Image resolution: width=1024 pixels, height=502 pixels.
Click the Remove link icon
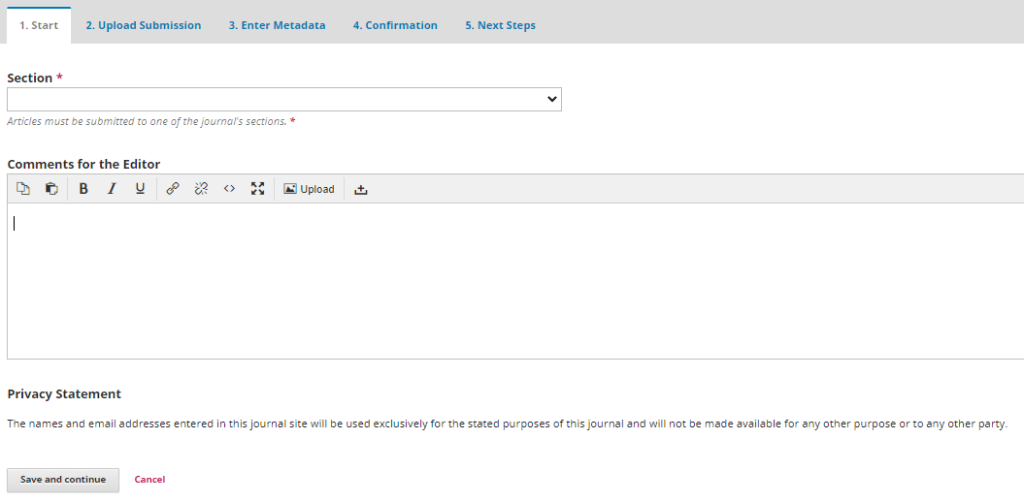(x=201, y=189)
